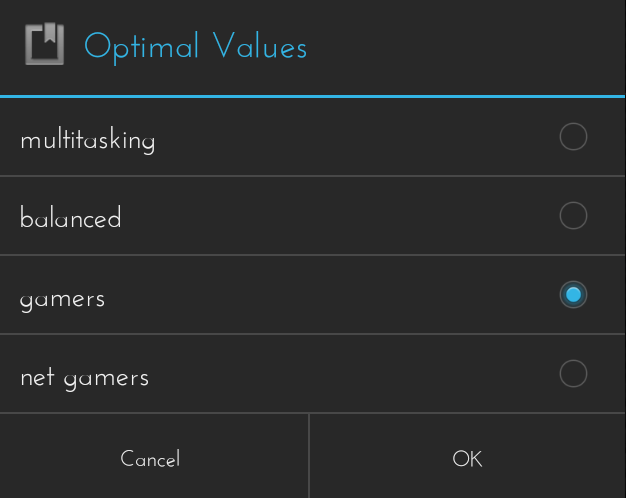The image size is (626, 498).
Task: Click the separator between gamers and net gamers
Action: coord(313,334)
